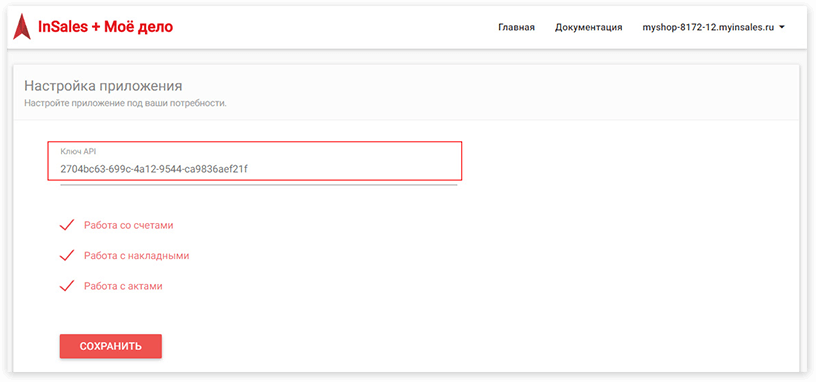
Task: Click the Работа со счетами label
Action: click(x=129, y=225)
